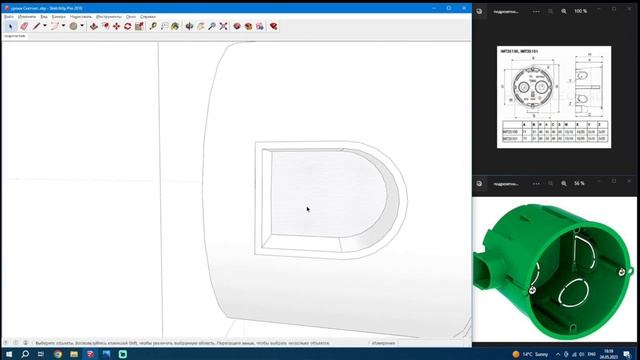Image resolution: width=640 pixels, height=360 pixels.
Task: Open the 3D Warehouse icon
Action: point(237,27)
